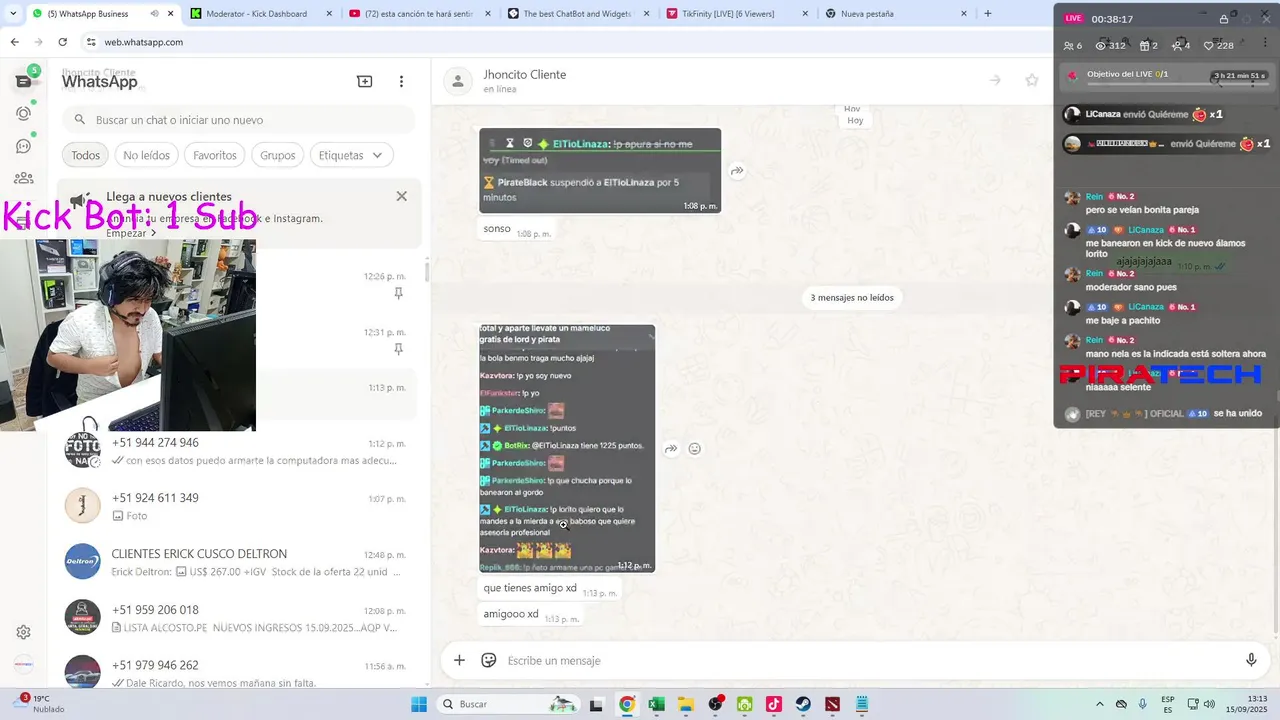
Task: Open Jhoncito Cliente contact profile avatar
Action: click(458, 81)
